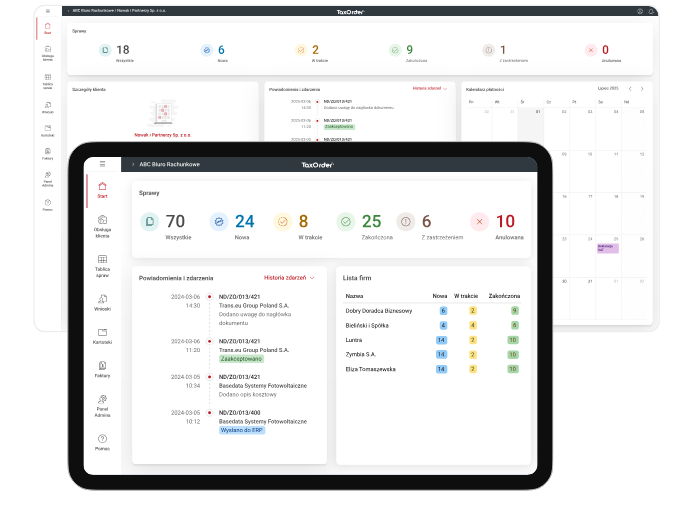Sort company list by Nazwa column
Screen dimensions: 687x531
click(354, 296)
